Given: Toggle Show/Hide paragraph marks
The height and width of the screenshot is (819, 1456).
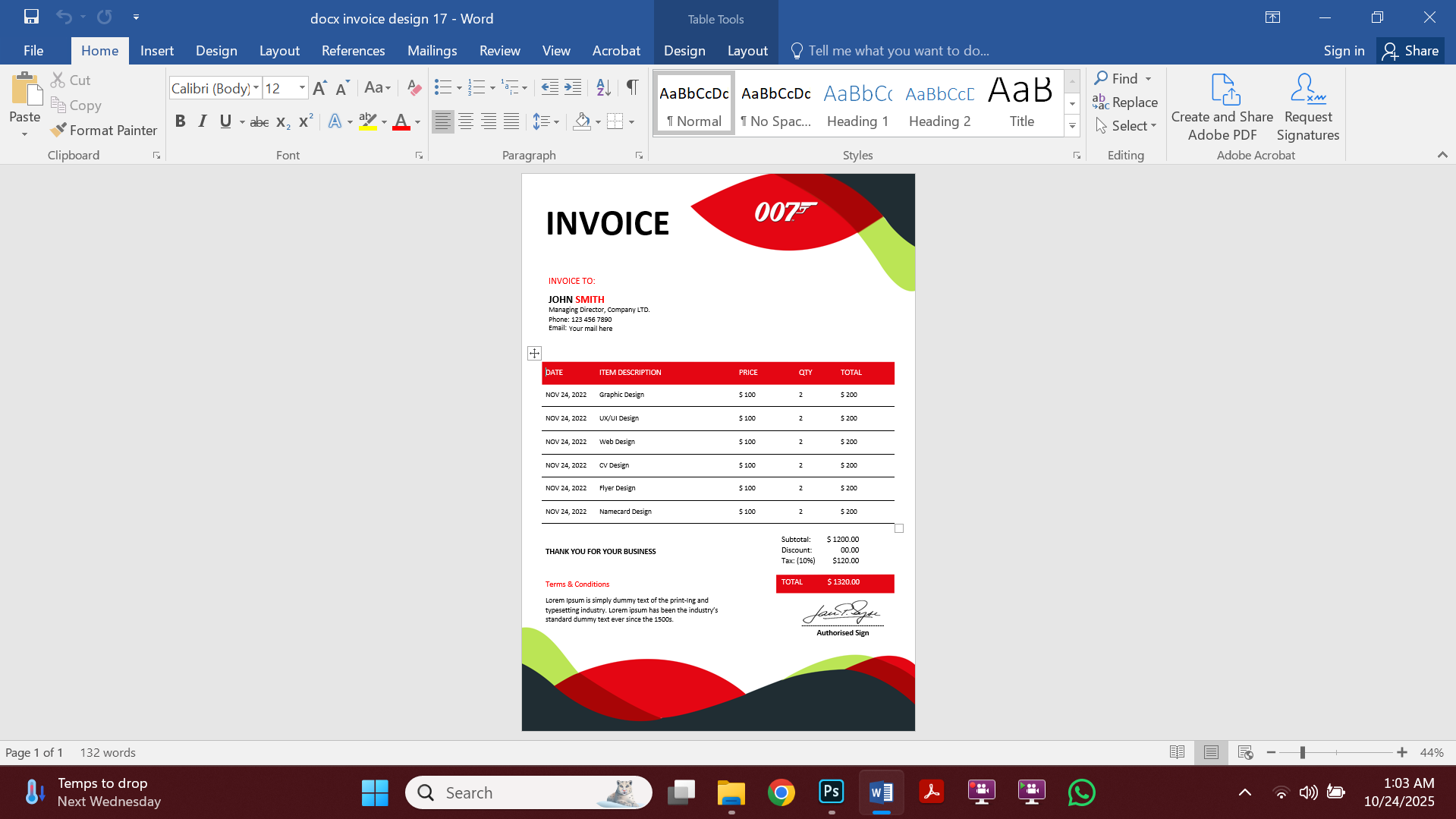Looking at the screenshot, I should click(632, 87).
